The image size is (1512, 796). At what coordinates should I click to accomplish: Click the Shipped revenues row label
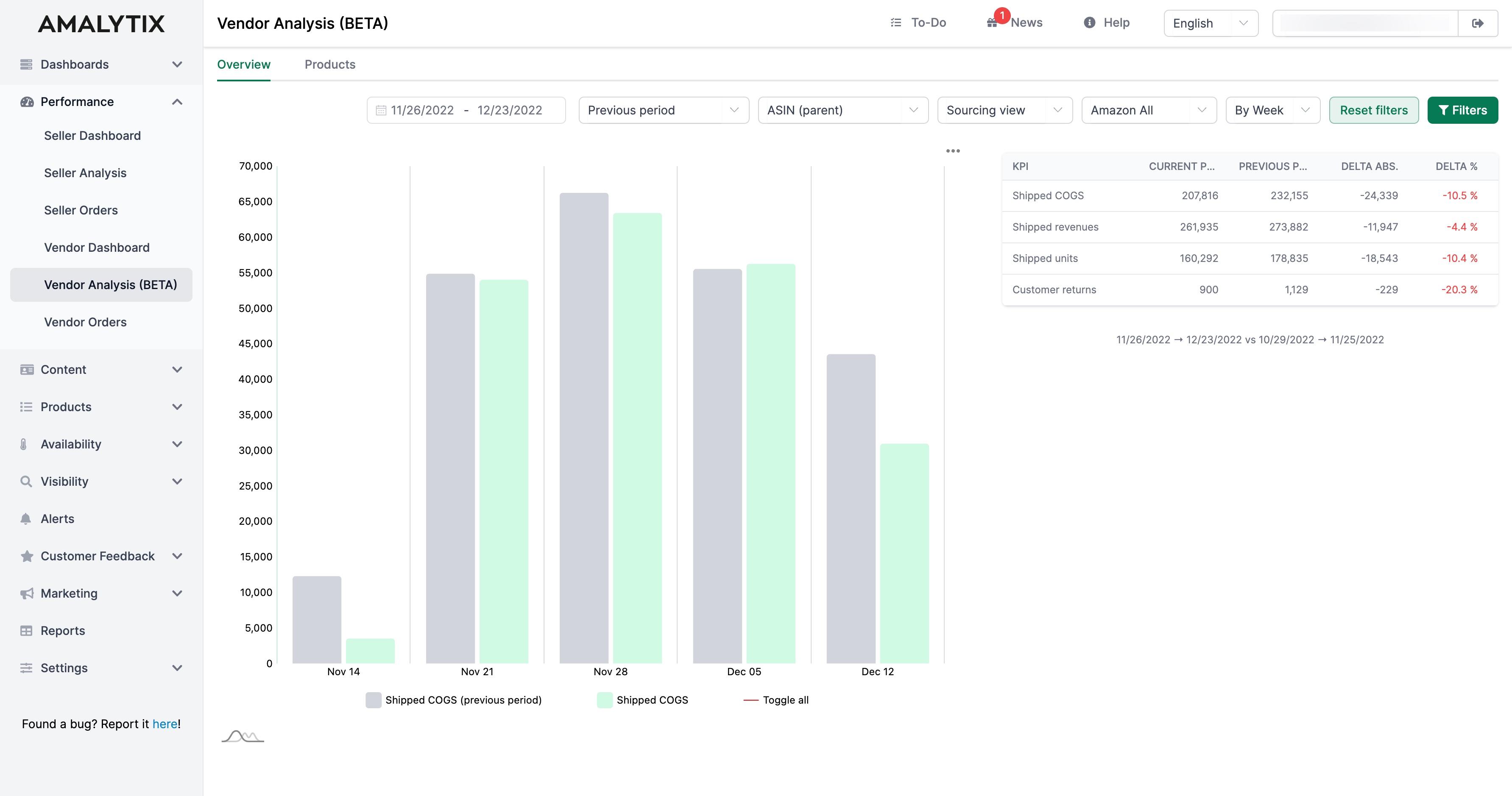click(1055, 227)
